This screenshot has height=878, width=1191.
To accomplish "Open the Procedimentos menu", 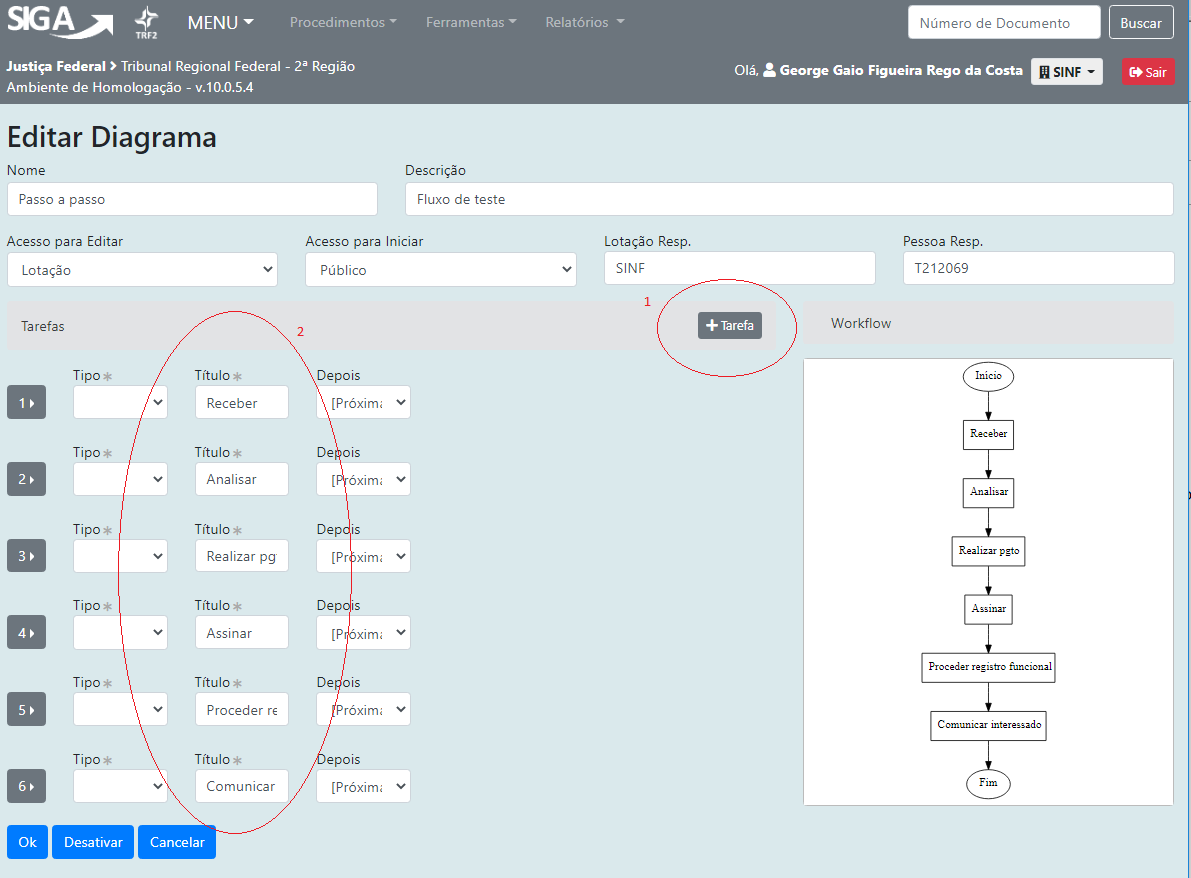I will coord(343,22).
